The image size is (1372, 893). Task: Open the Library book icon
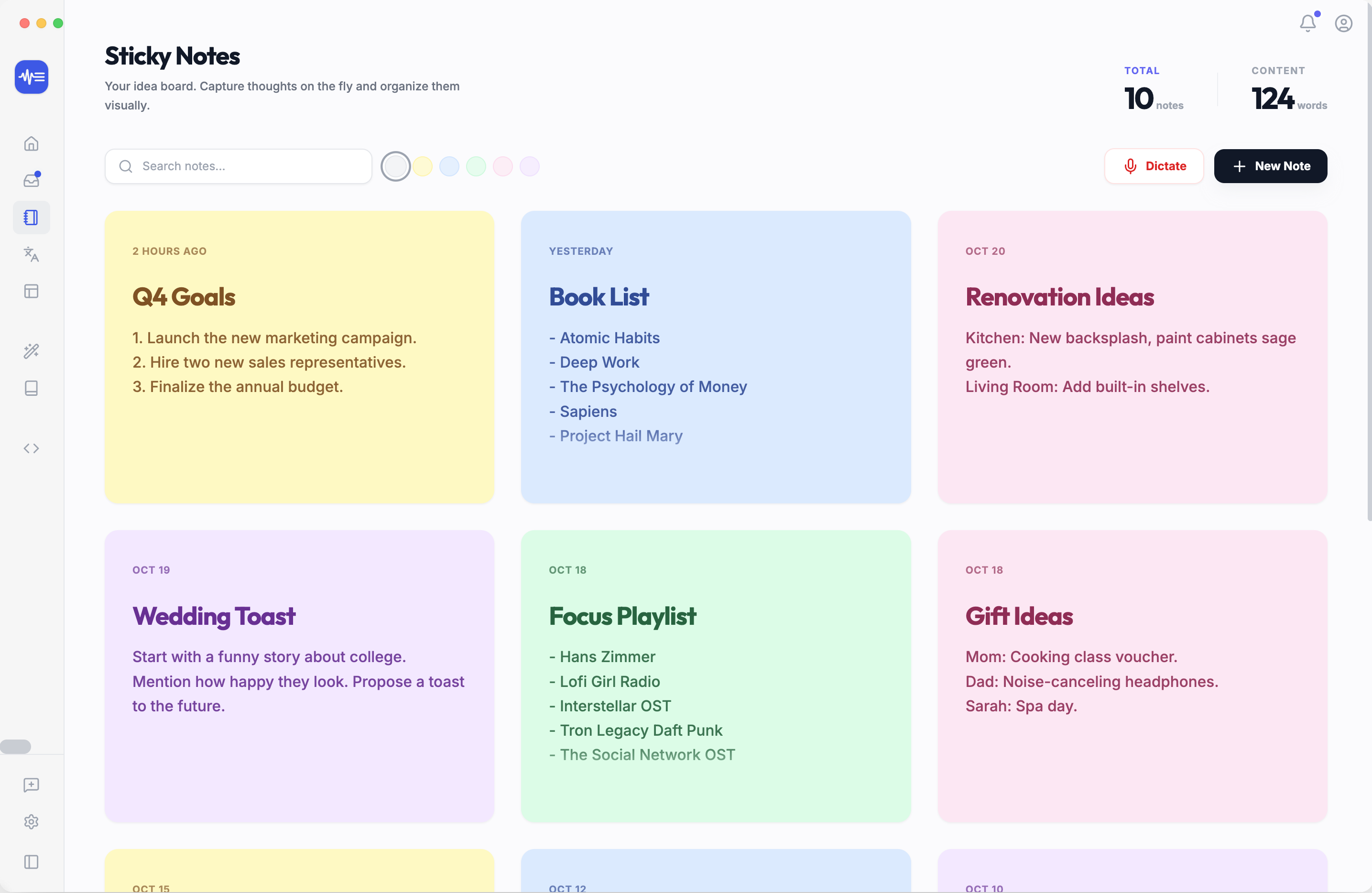[x=31, y=388]
